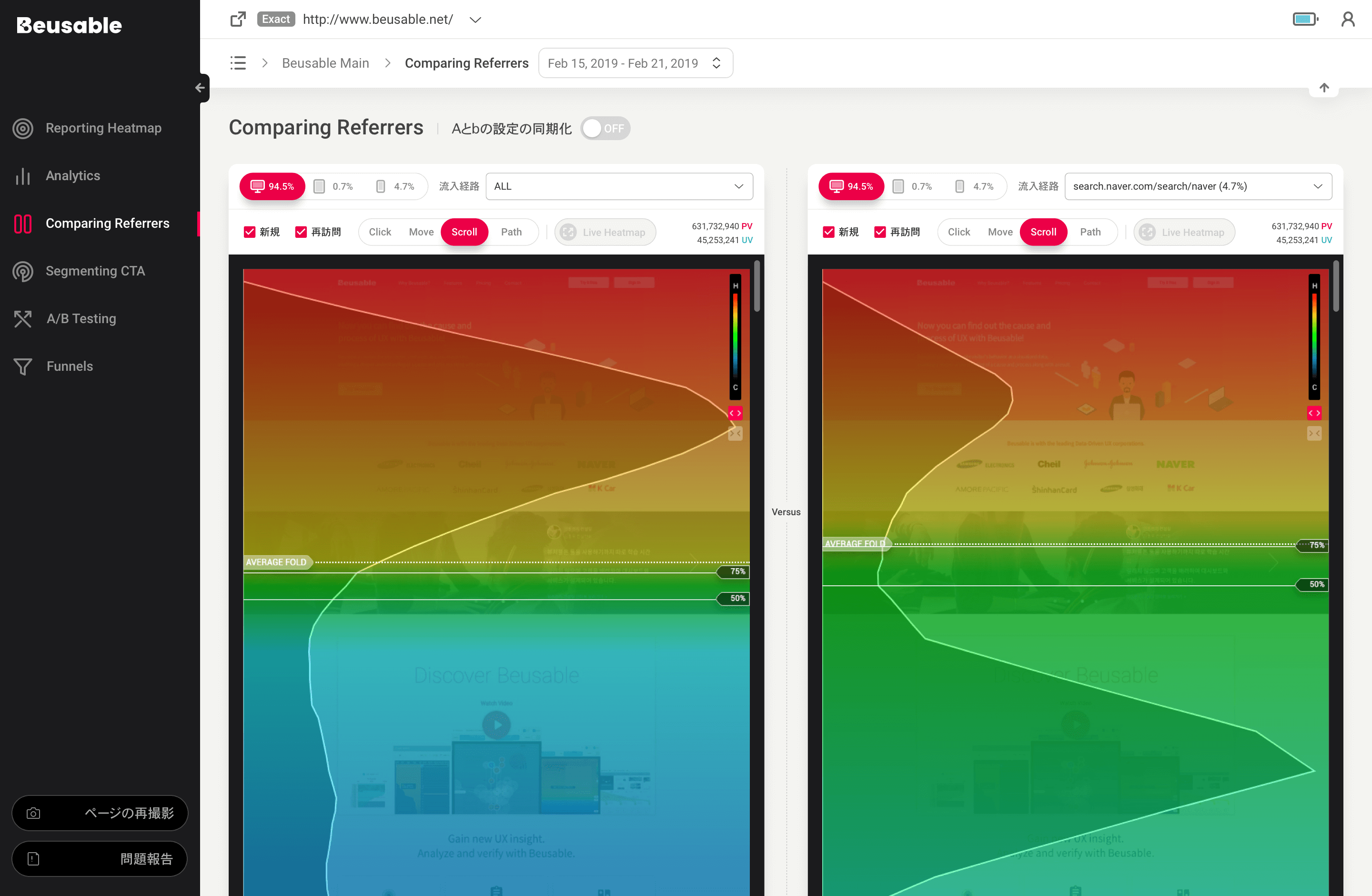The width and height of the screenshot is (1372, 896).
Task: Click the pink expand arrows in right heatmap
Action: pyautogui.click(x=1314, y=413)
